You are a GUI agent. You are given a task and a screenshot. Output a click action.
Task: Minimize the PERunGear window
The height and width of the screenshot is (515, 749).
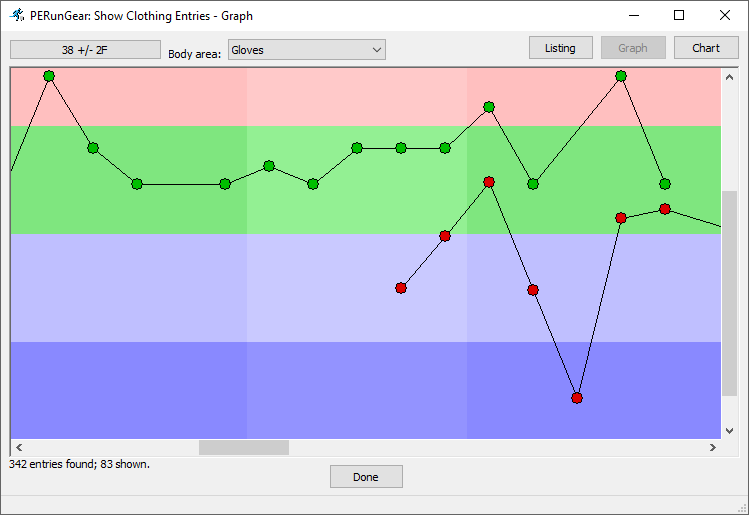(x=633, y=16)
